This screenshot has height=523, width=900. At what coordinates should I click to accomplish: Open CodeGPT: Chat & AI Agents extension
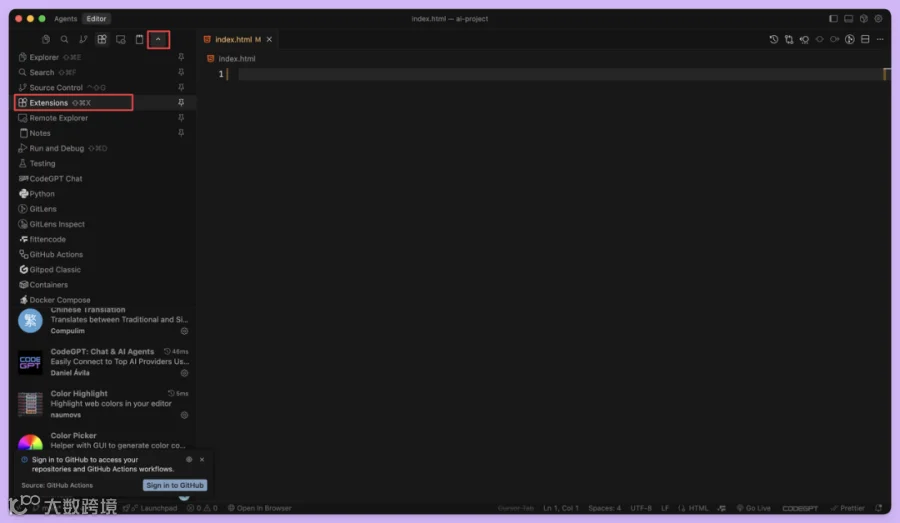103,362
